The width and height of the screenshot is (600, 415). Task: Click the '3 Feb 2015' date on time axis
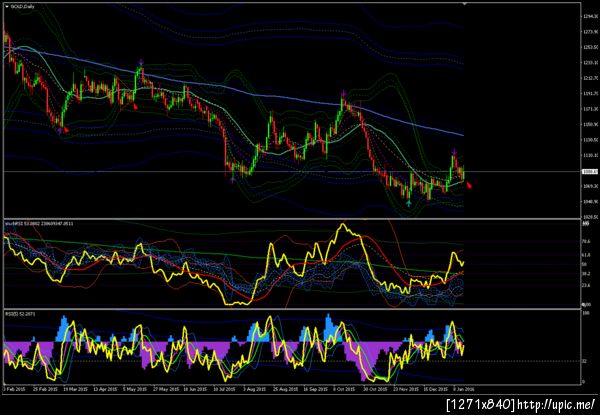(14, 389)
